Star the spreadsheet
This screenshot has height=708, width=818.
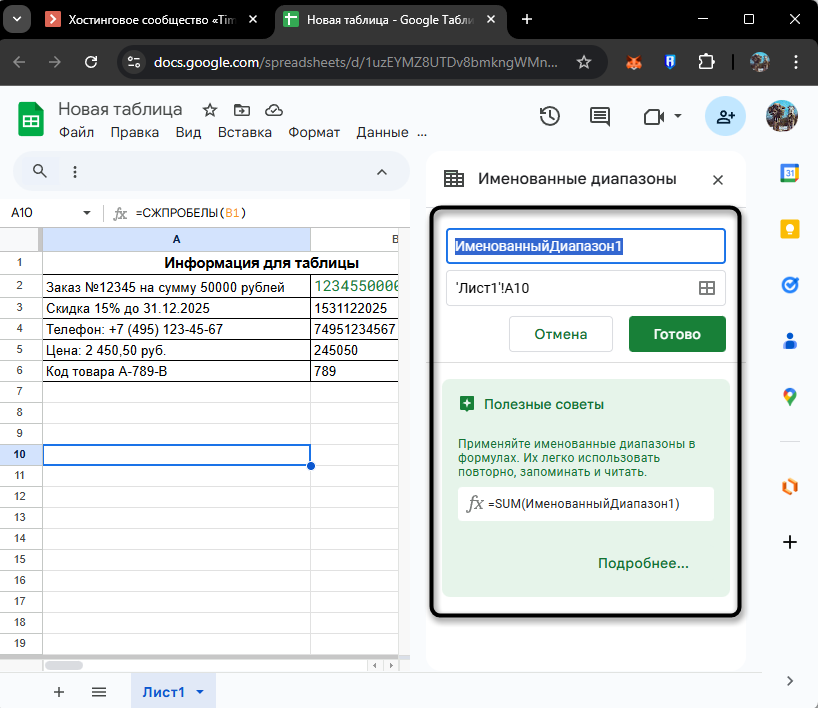pyautogui.click(x=208, y=110)
